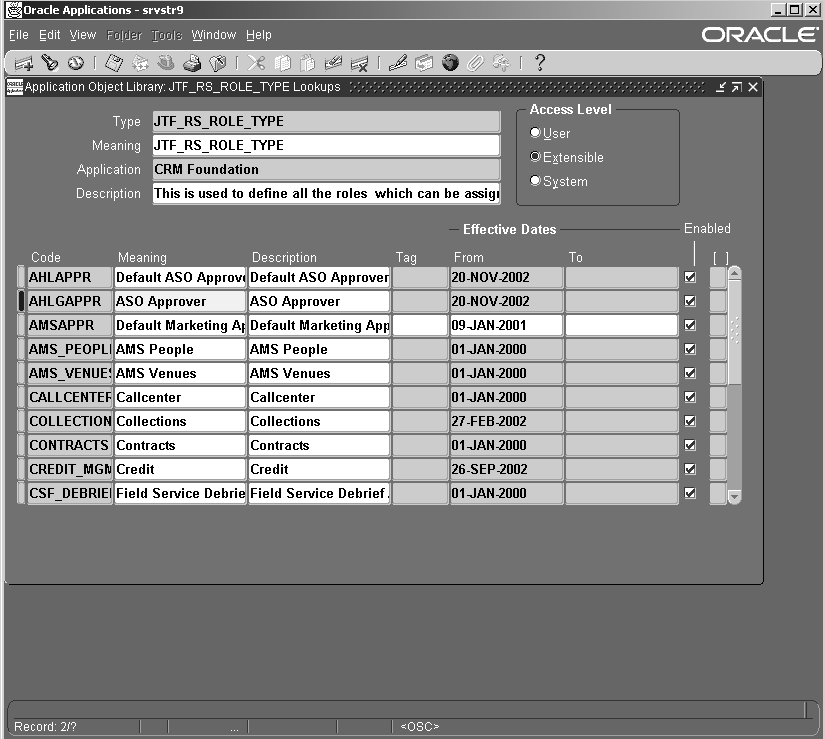Clear the record with eraser icon
The width and height of the screenshot is (825, 739).
tap(334, 63)
